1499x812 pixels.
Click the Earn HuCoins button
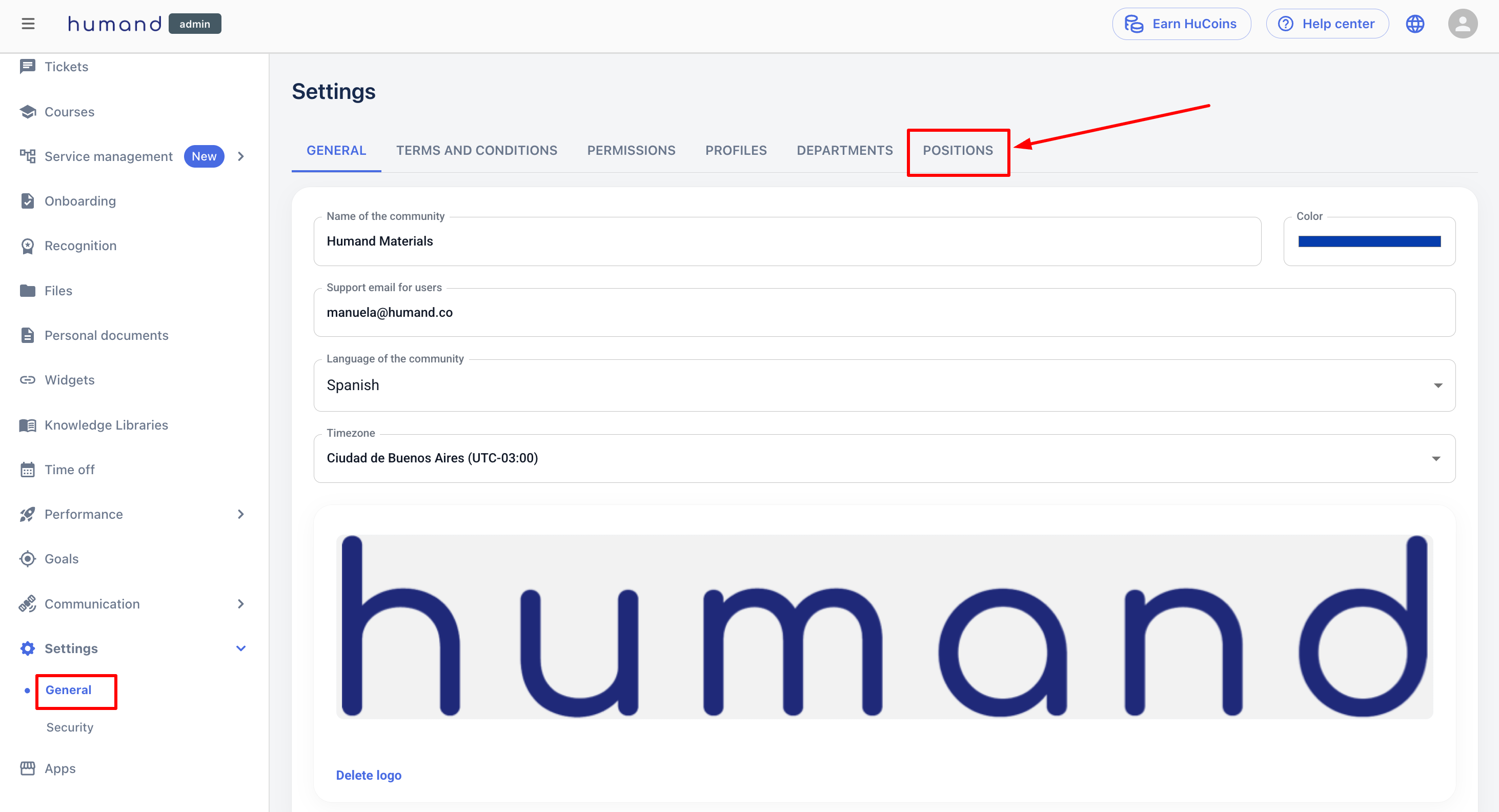click(1181, 24)
